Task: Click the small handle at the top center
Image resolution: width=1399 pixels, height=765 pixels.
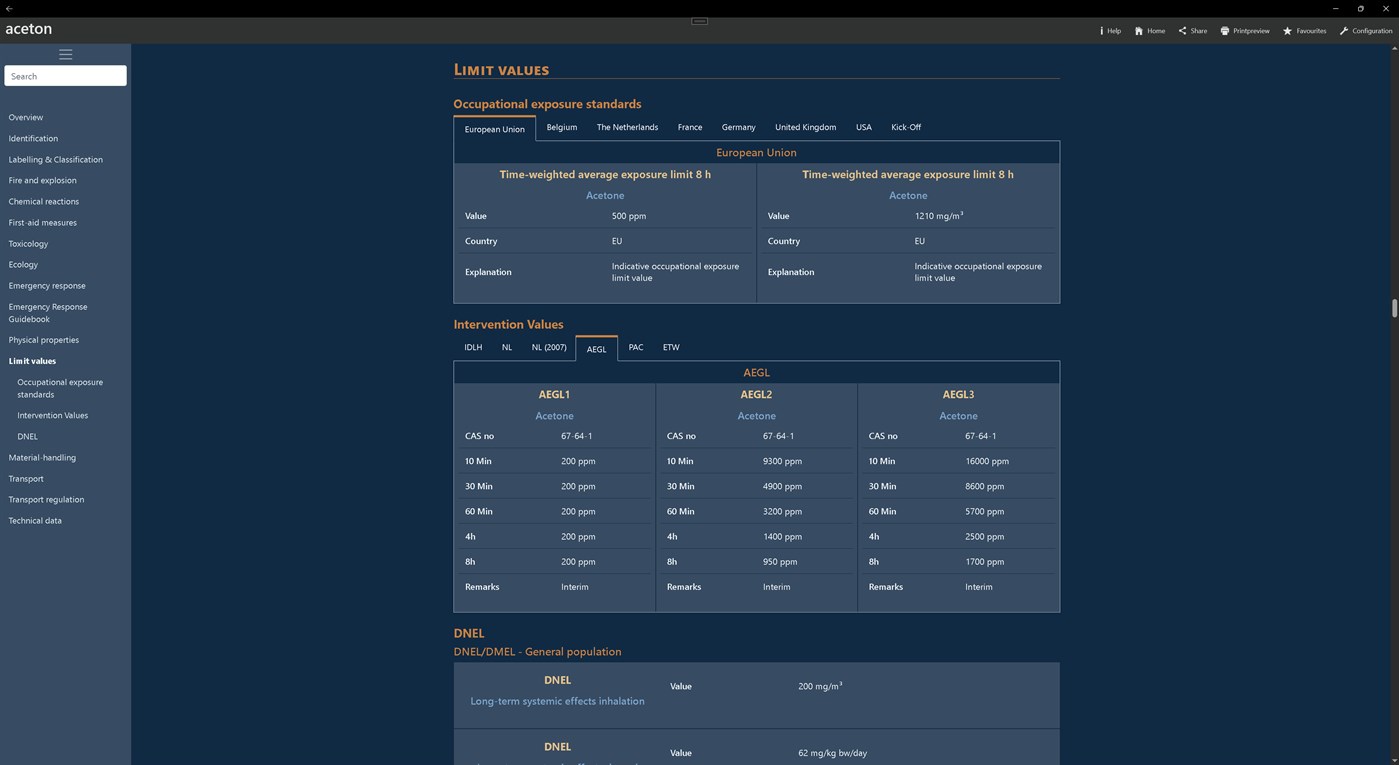Action: (x=700, y=21)
